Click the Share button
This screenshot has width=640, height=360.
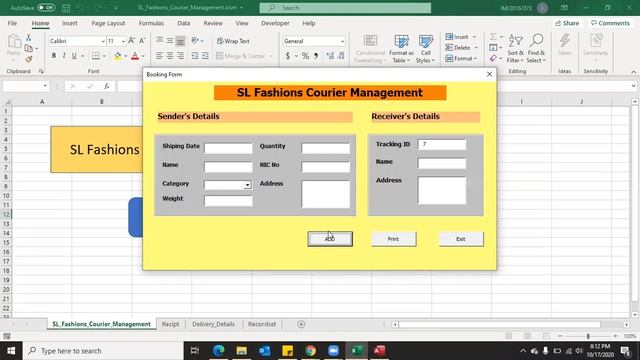pos(567,23)
